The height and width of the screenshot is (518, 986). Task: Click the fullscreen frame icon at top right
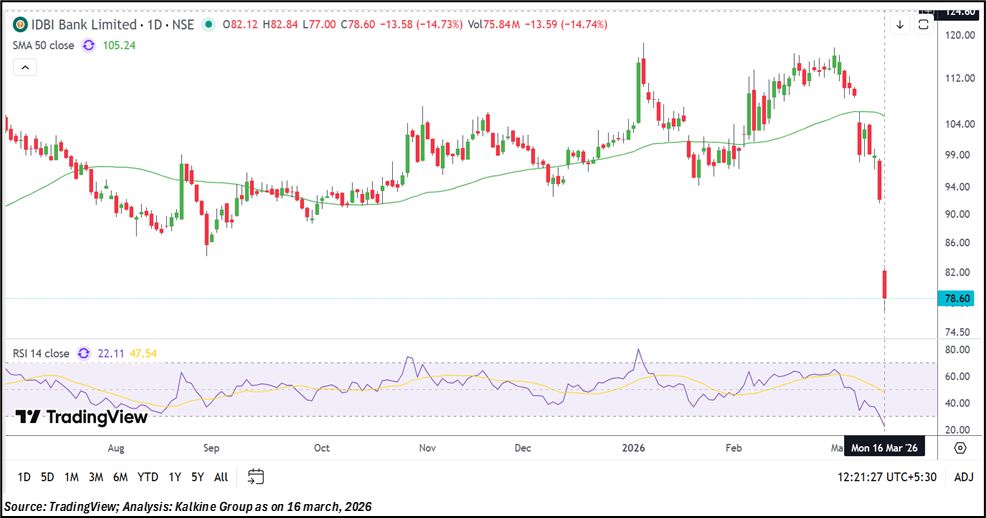(x=925, y=25)
